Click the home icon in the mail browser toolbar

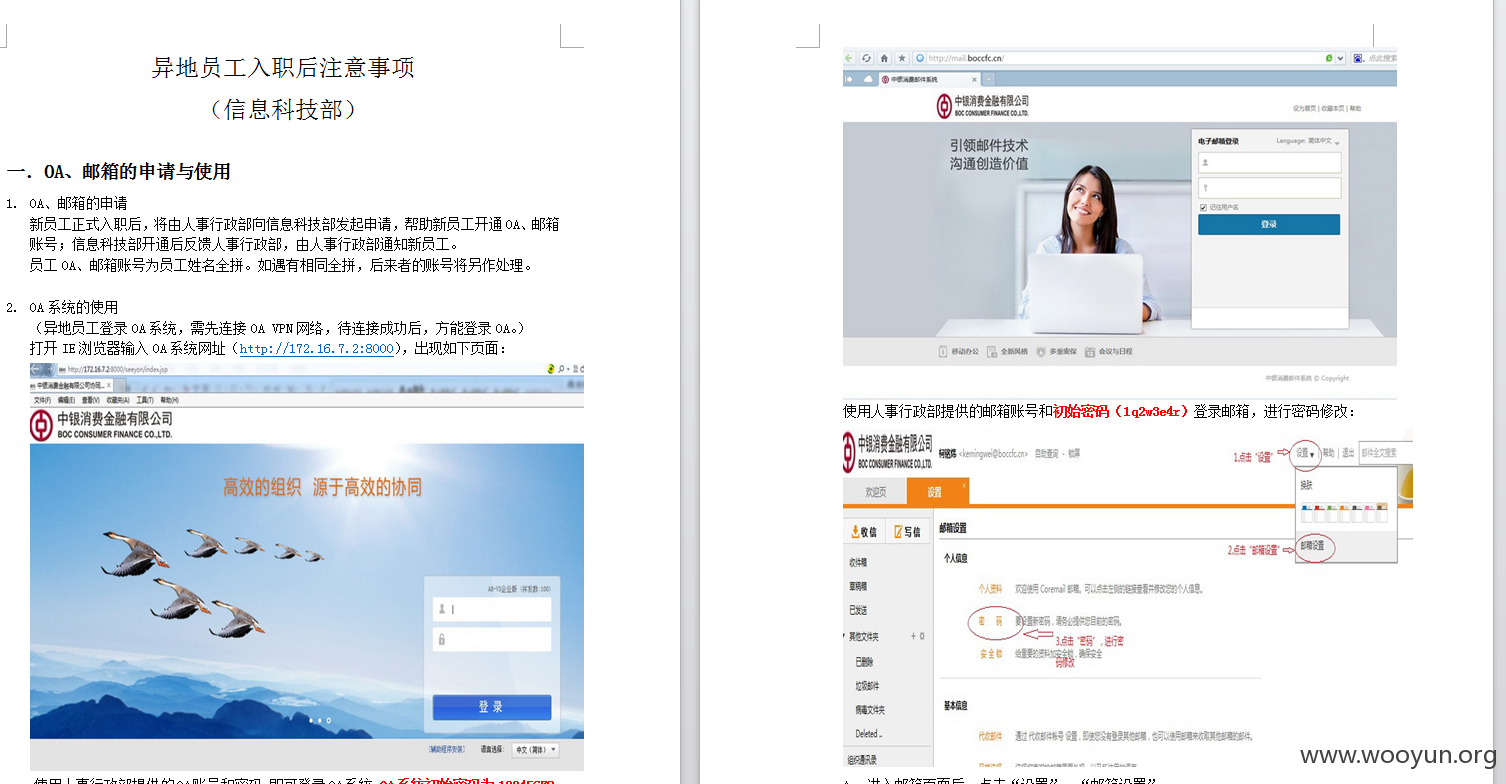click(x=884, y=59)
